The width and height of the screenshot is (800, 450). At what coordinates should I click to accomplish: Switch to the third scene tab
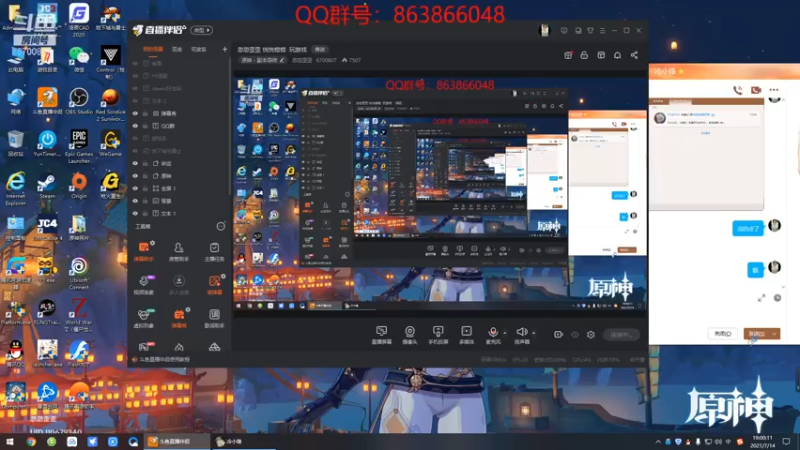198,49
